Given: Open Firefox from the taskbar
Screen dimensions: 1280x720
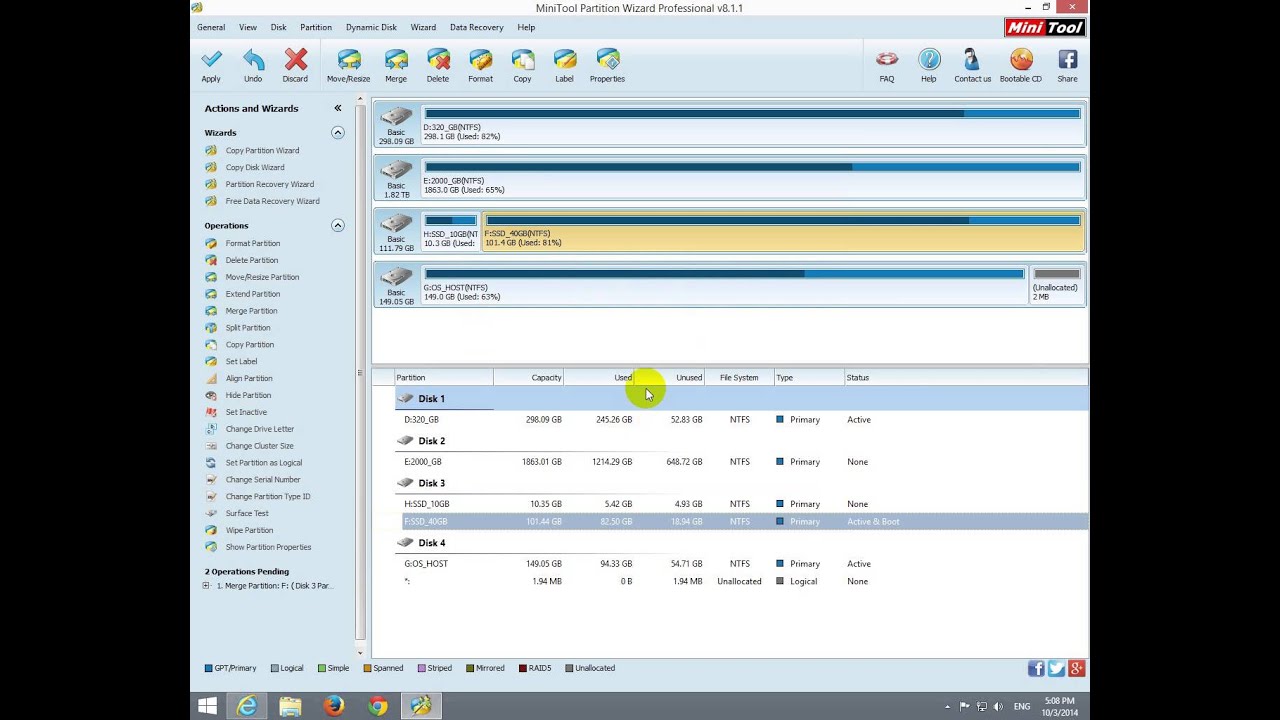Looking at the screenshot, I should coord(334,706).
